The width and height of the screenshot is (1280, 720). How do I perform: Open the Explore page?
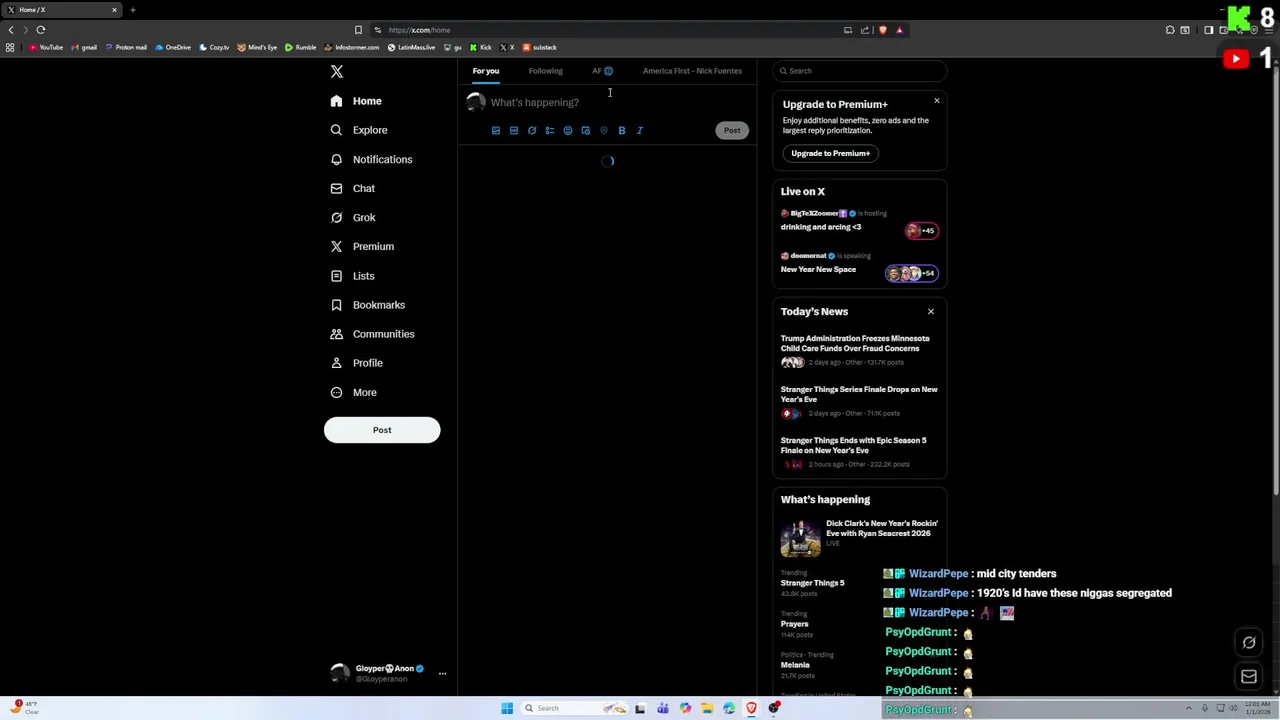359,130
